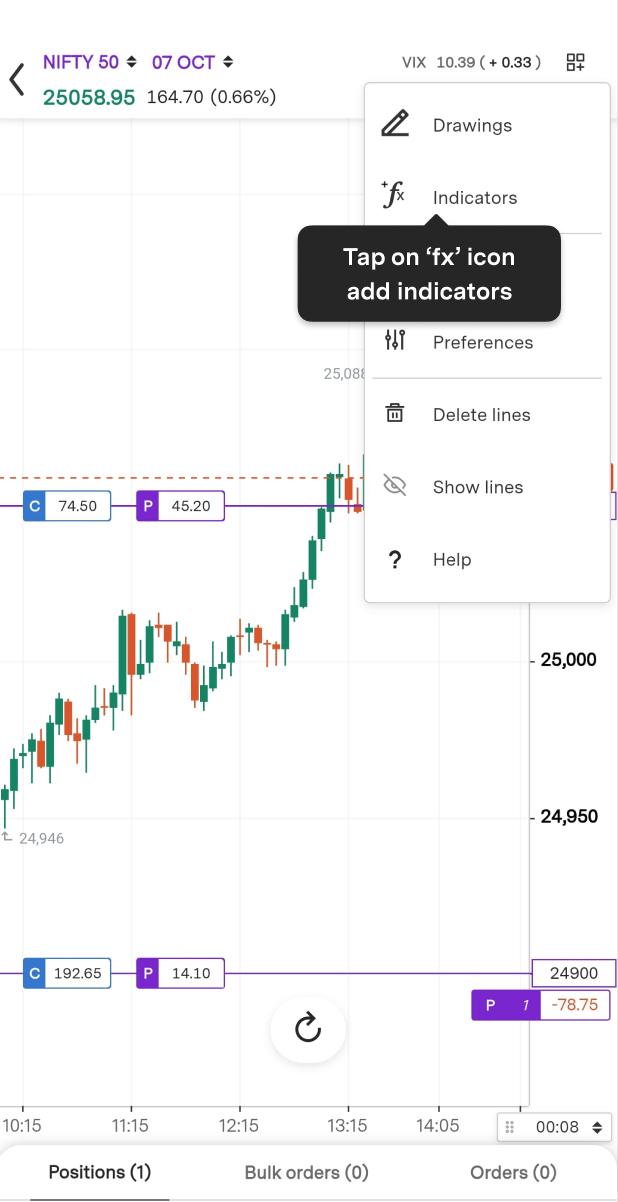
Task: Select the Drawings pencil icon
Action: point(395,125)
